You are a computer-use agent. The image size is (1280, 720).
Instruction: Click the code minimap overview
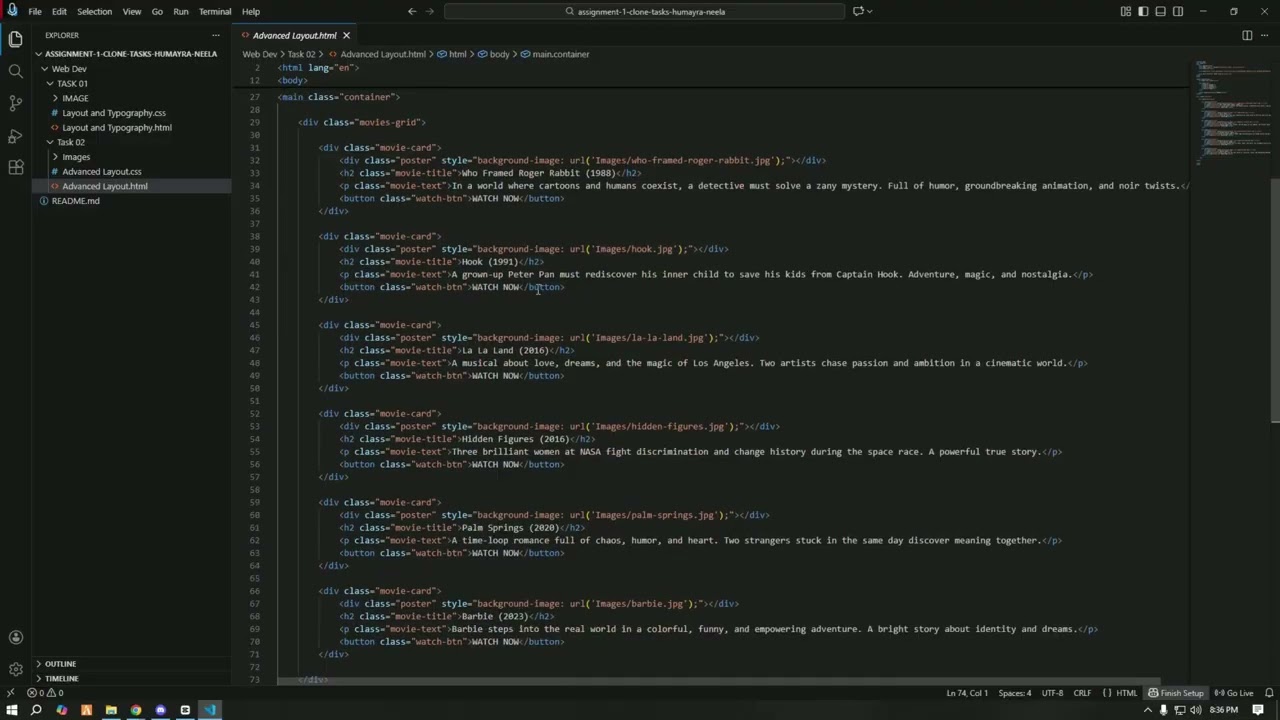pyautogui.click(x=1232, y=113)
